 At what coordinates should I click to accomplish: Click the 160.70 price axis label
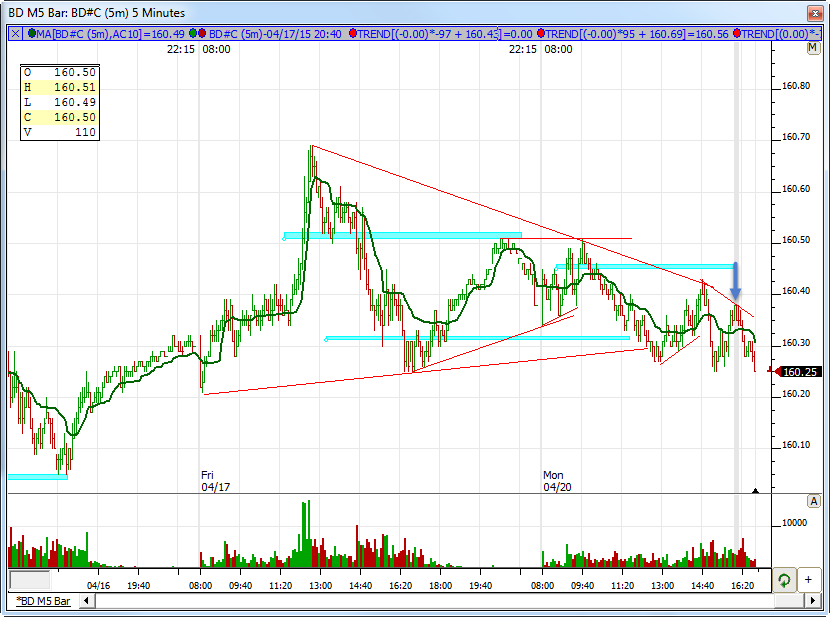coord(796,137)
